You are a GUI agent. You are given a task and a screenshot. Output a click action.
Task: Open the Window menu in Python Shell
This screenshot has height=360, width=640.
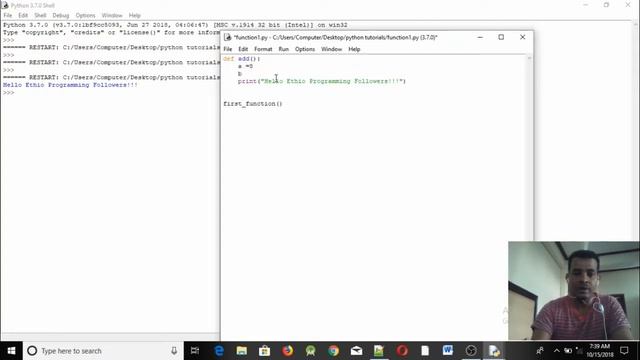[x=112, y=16]
